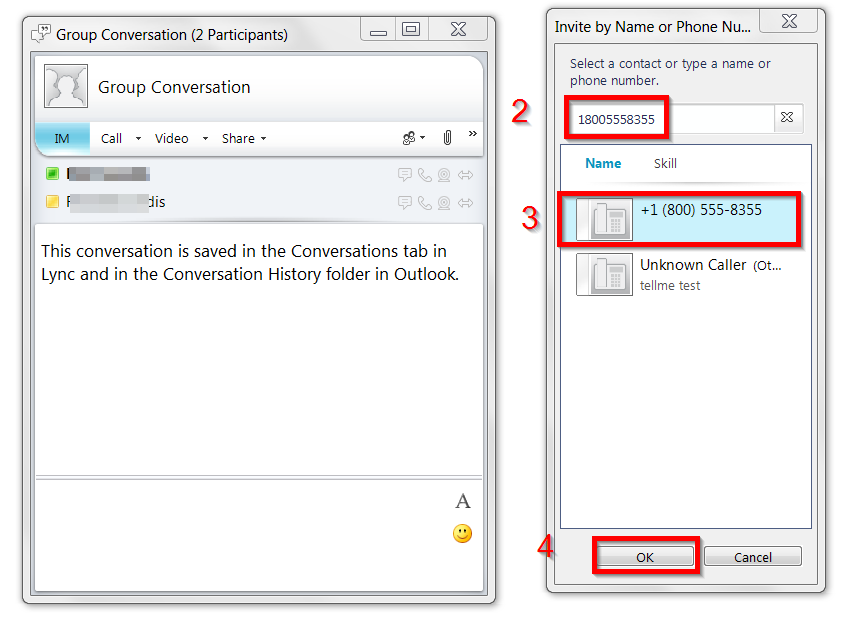The image size is (866, 622).
Task: Open text formatting with the A icon
Action: click(463, 501)
